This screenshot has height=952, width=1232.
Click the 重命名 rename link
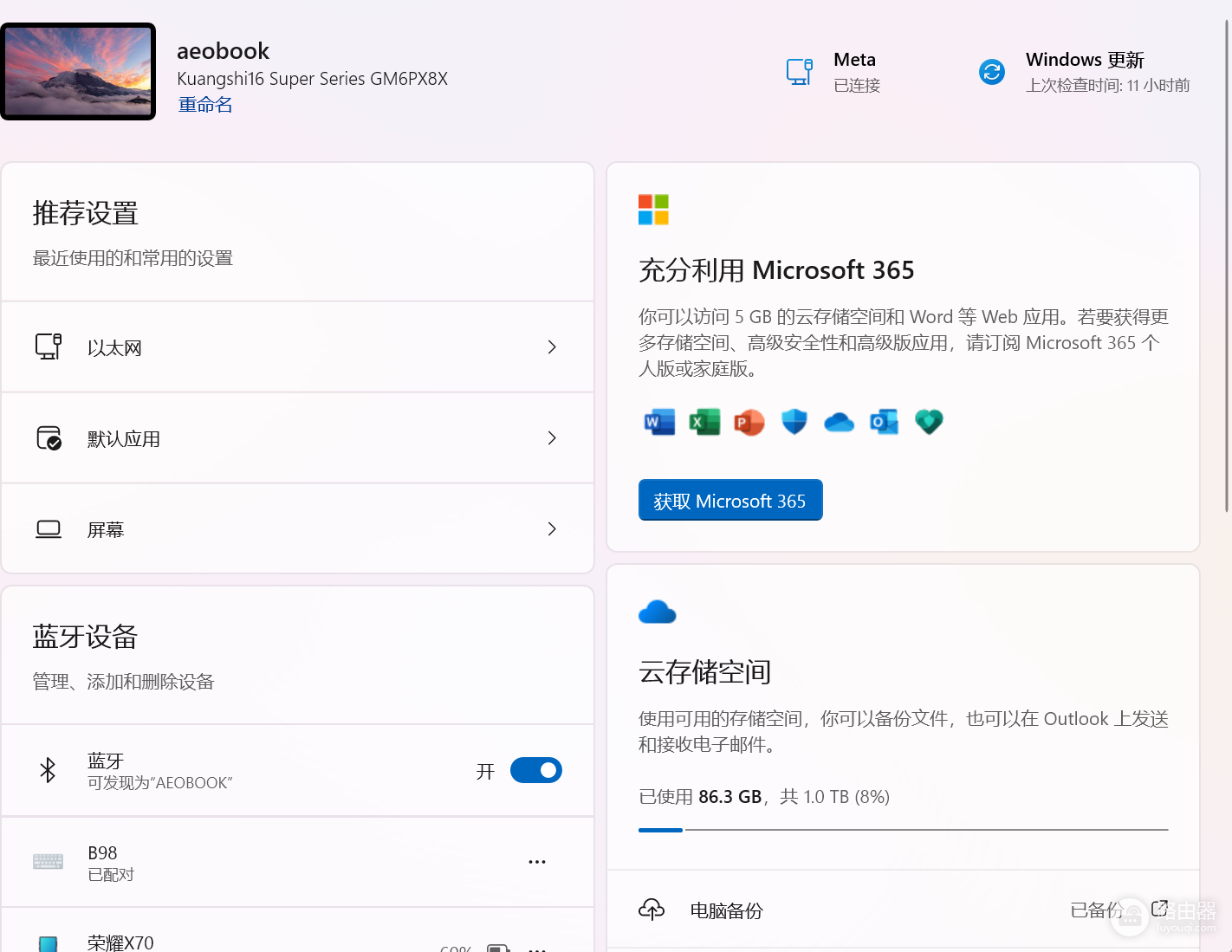pyautogui.click(x=205, y=105)
